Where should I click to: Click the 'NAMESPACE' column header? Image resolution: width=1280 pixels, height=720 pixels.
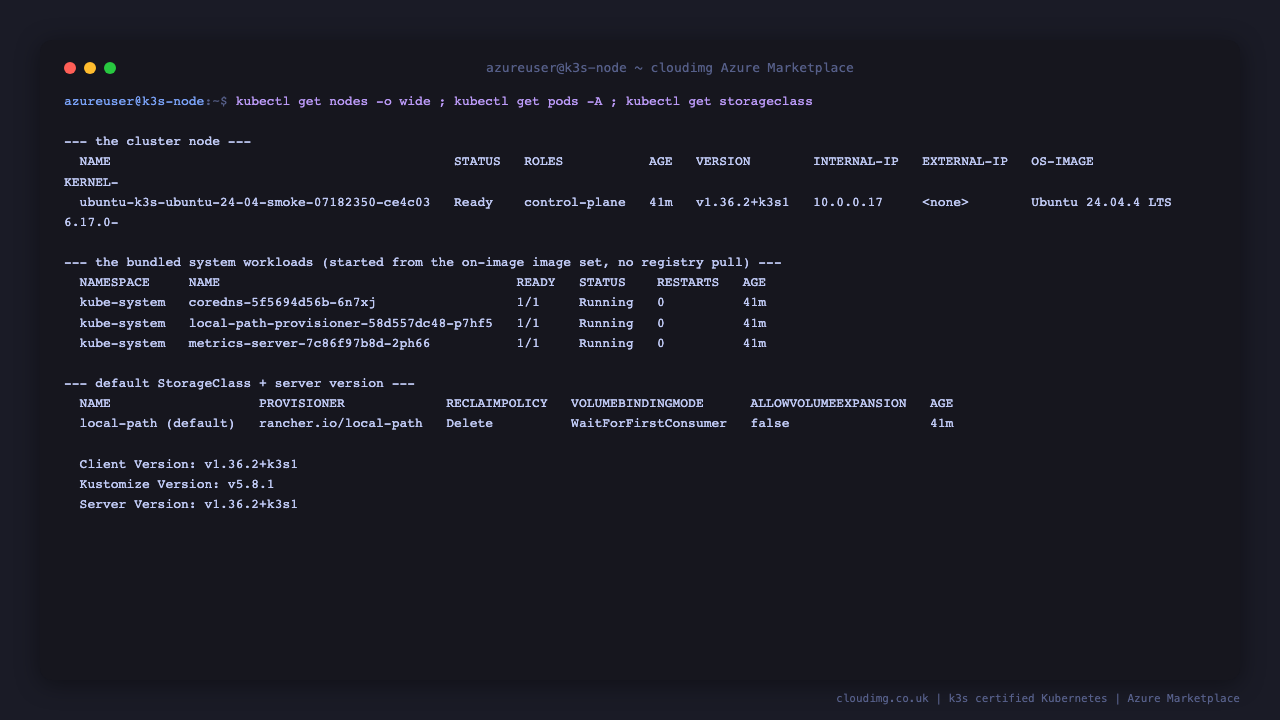pyautogui.click(x=115, y=283)
